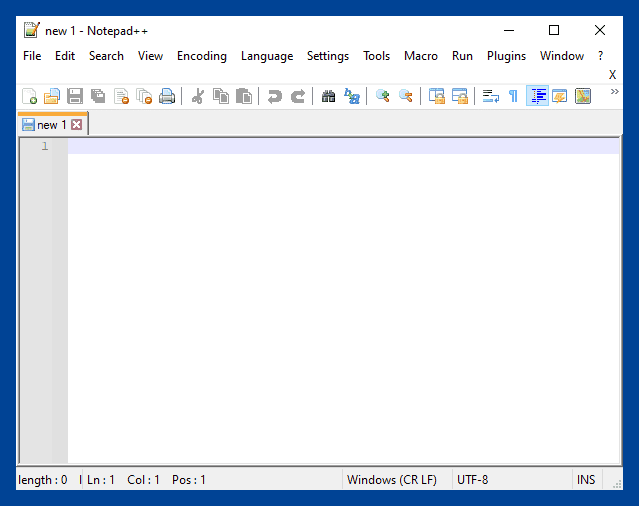639x506 pixels.
Task: Undo the last action
Action: coord(275,97)
